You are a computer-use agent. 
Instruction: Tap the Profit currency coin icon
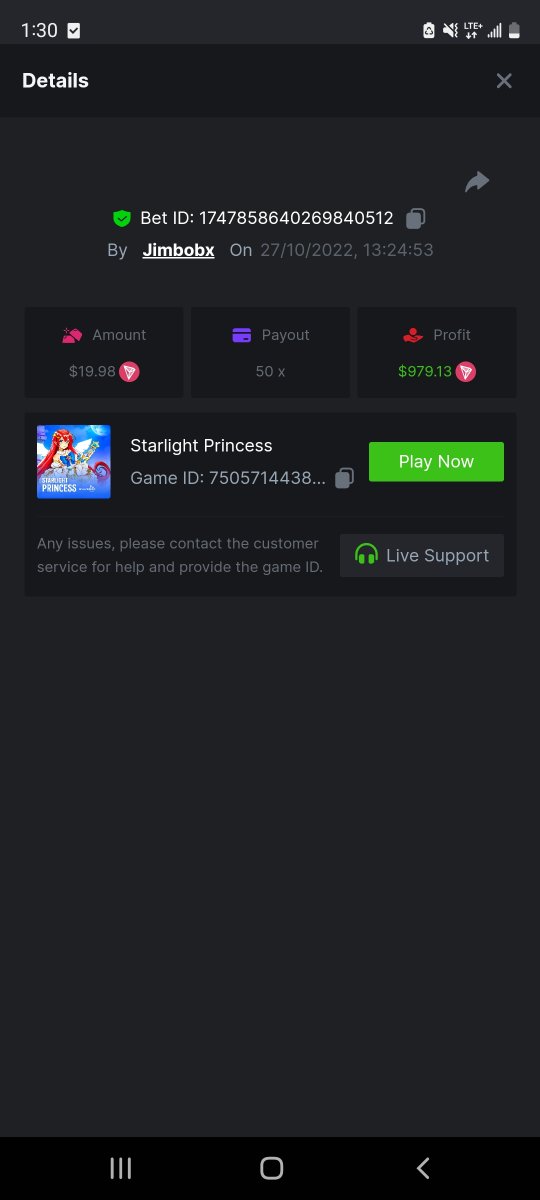466,372
